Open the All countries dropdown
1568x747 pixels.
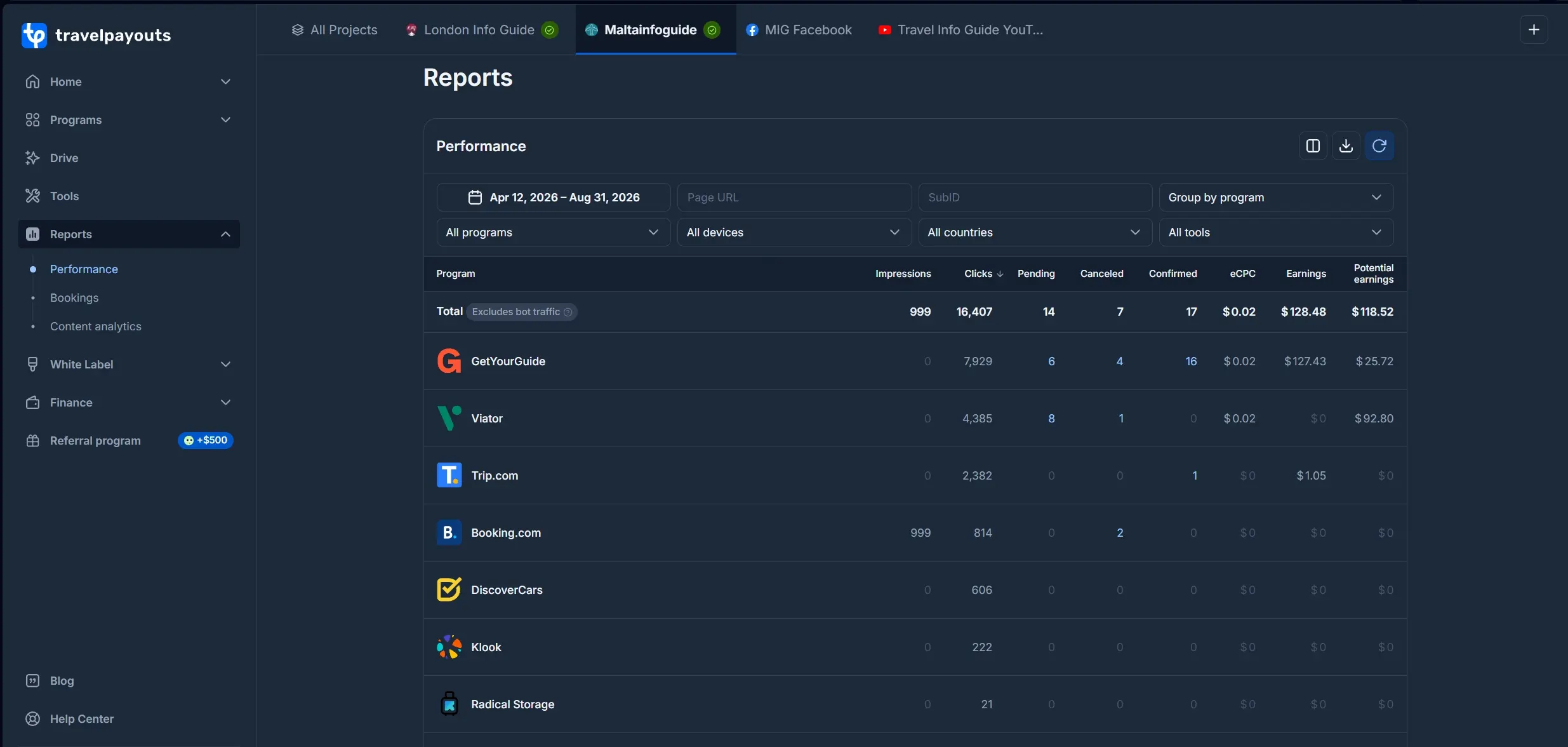1035,232
